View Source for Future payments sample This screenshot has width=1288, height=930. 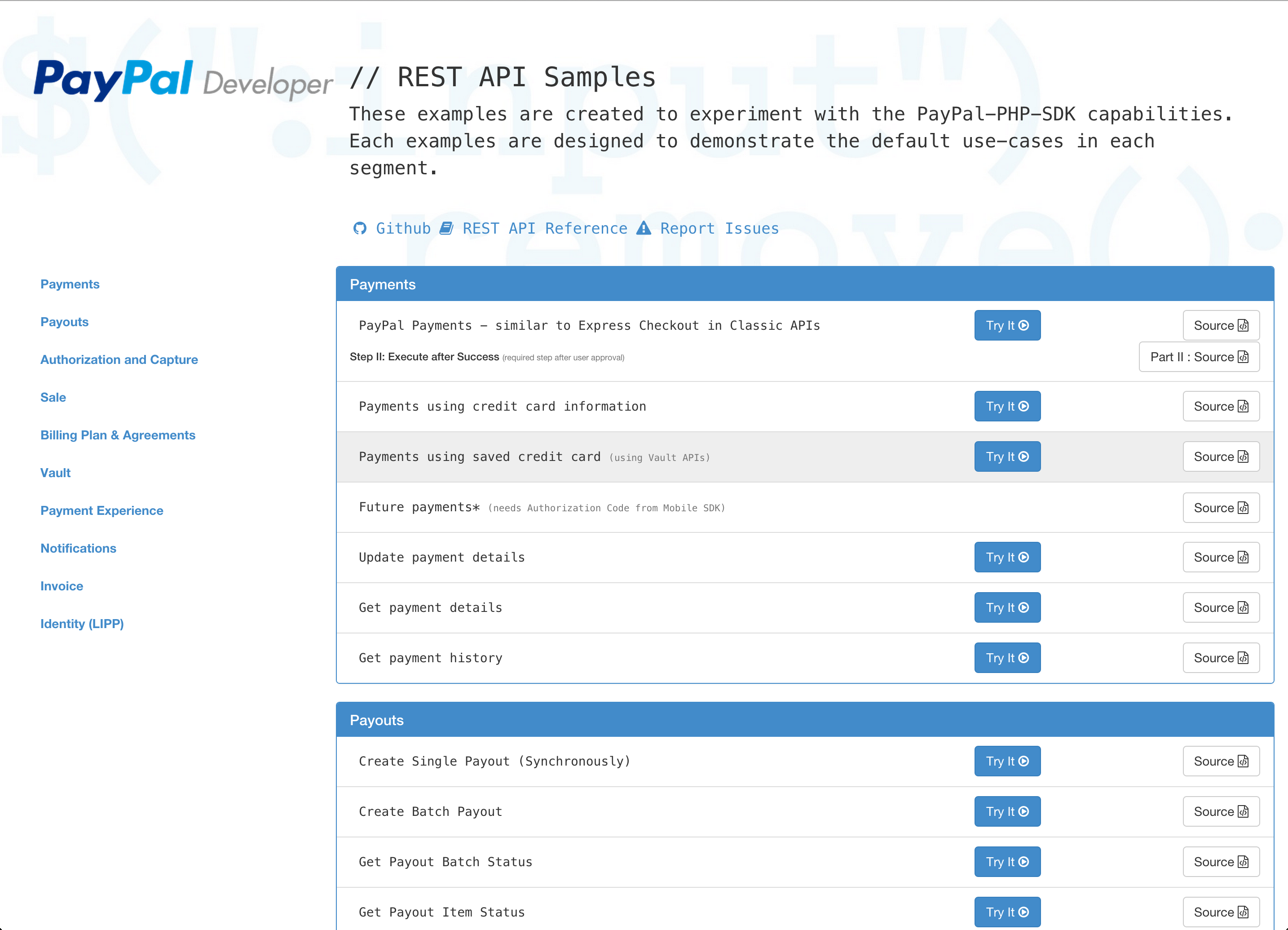pyautogui.click(x=1221, y=507)
